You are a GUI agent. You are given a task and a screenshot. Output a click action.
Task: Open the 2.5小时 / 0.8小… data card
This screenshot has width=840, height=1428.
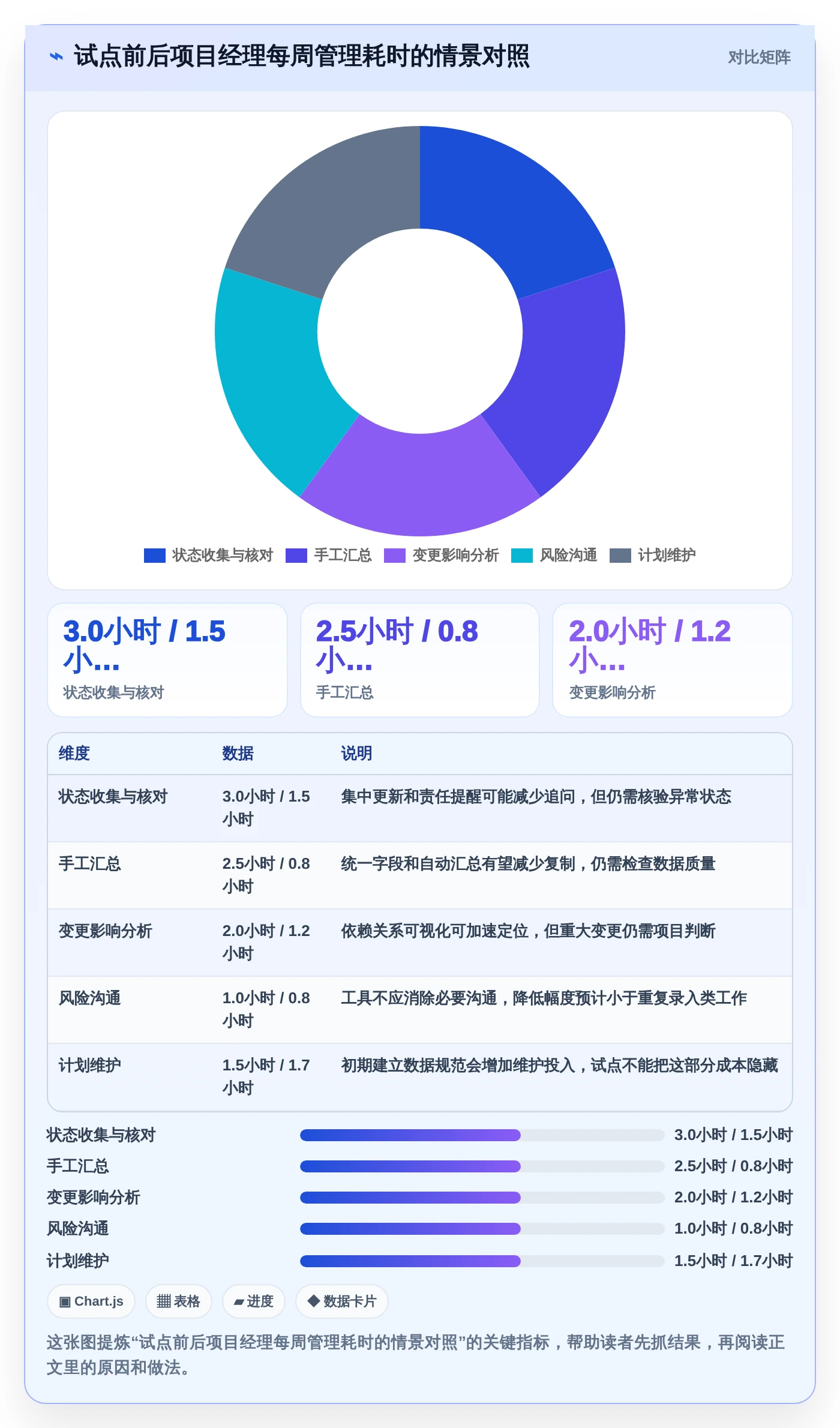(x=420, y=660)
